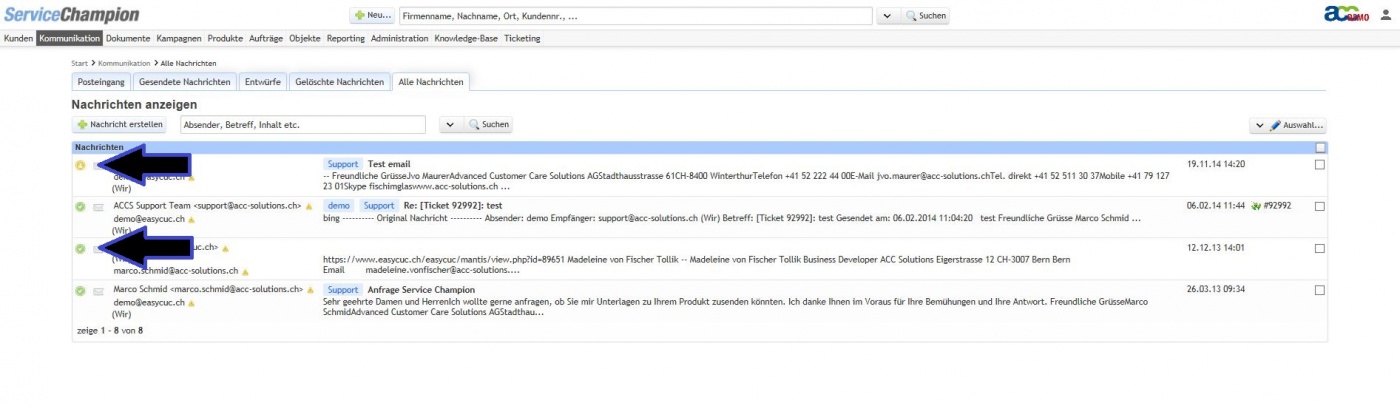This screenshot has width=1400, height=406.
Task: Open the Reporting menu
Action: click(x=346, y=38)
